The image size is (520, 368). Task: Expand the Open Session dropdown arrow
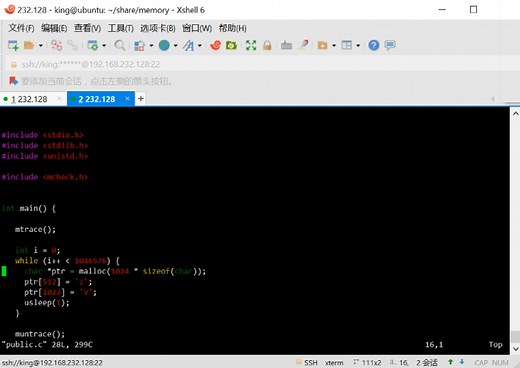[x=41, y=45]
